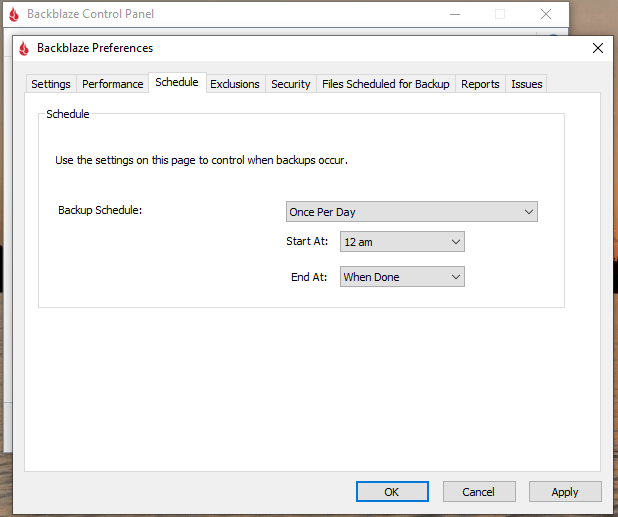Minimize the Backblaze Control Panel window
Screen dimensions: 618x517
[x=455, y=14]
